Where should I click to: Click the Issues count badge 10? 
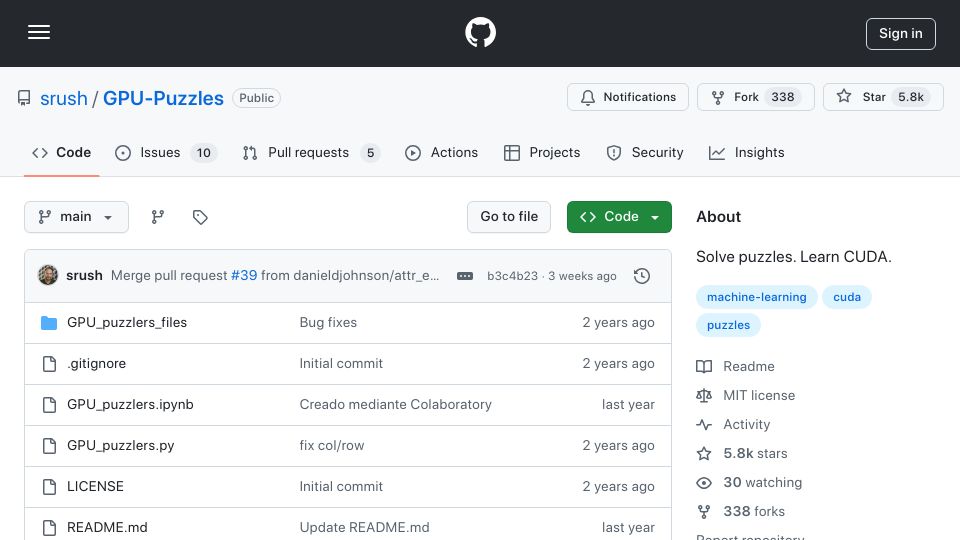coord(203,153)
